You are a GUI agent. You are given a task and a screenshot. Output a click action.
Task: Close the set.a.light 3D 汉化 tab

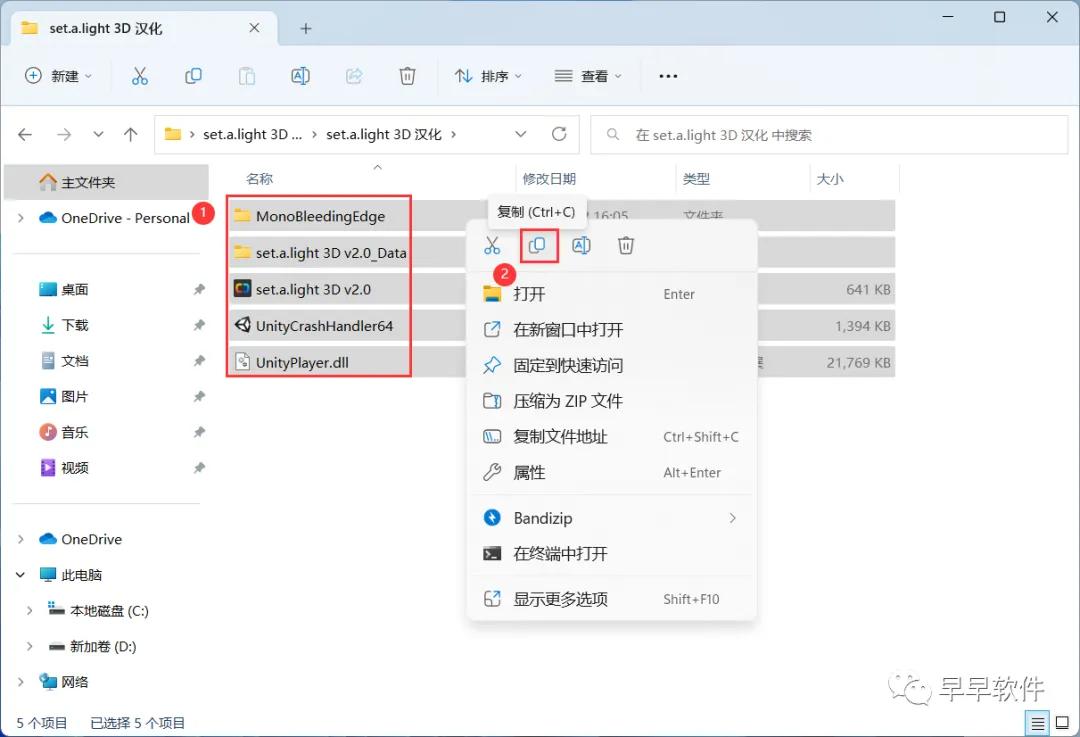254,28
